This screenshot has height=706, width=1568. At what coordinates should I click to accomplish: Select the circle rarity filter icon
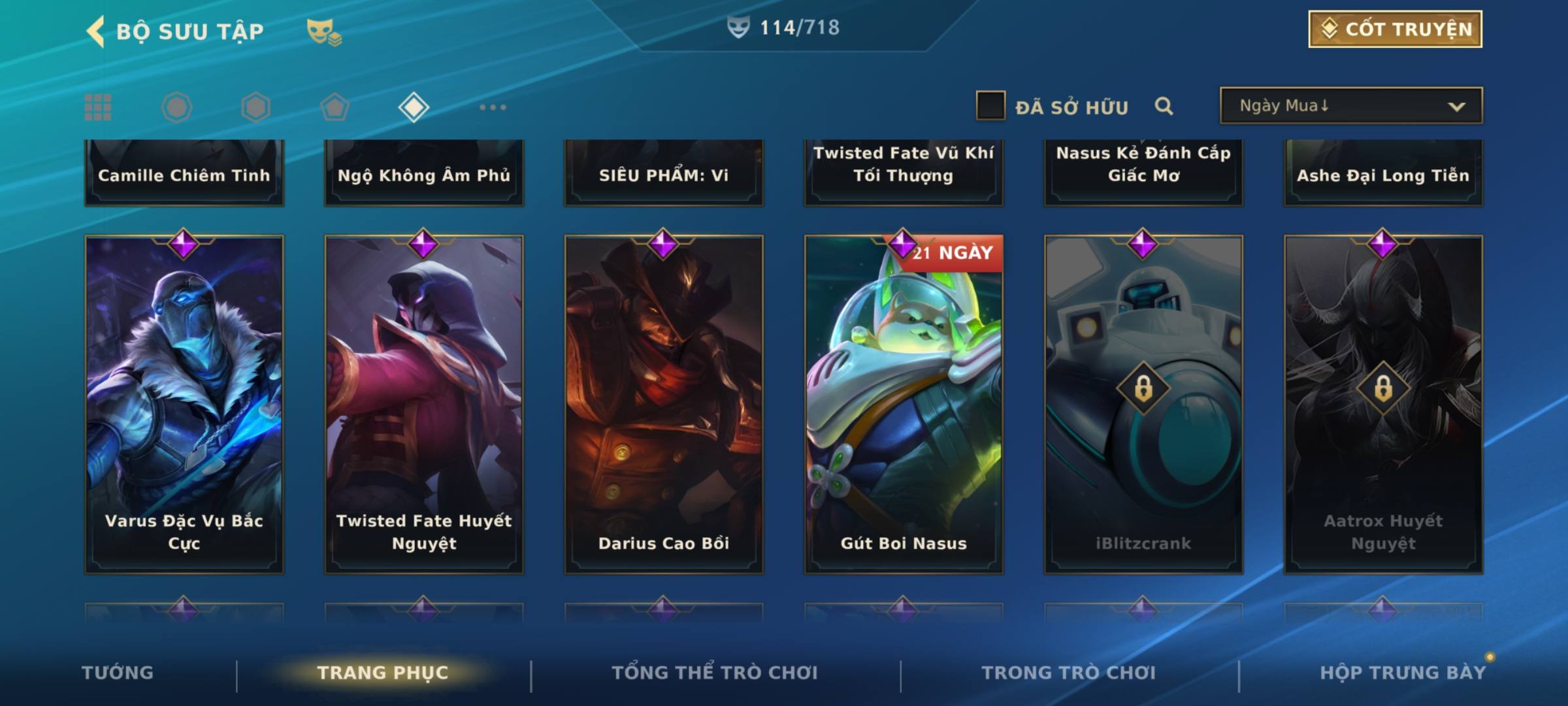(x=176, y=107)
